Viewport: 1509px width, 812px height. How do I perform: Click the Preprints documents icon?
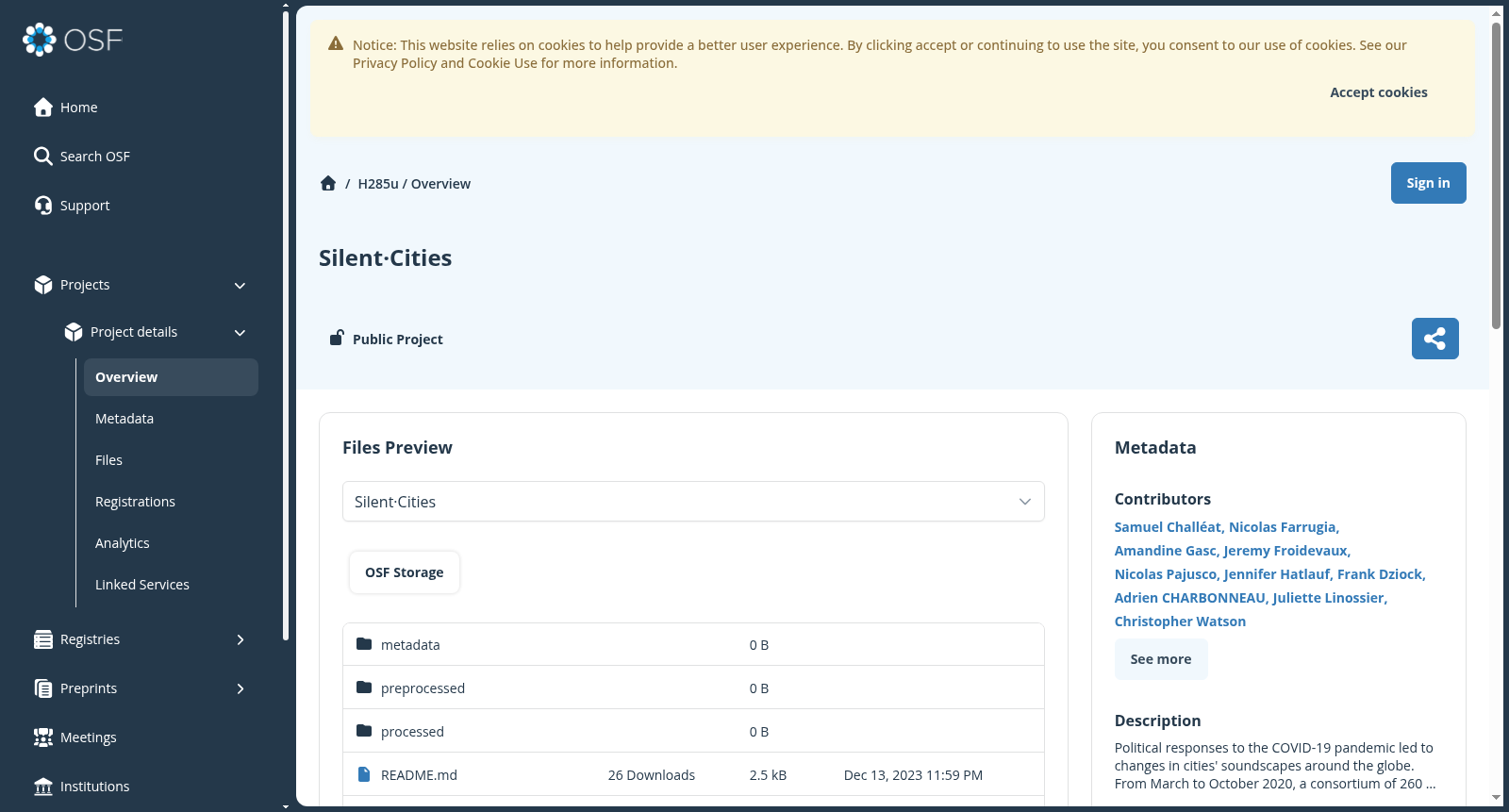tap(42, 688)
